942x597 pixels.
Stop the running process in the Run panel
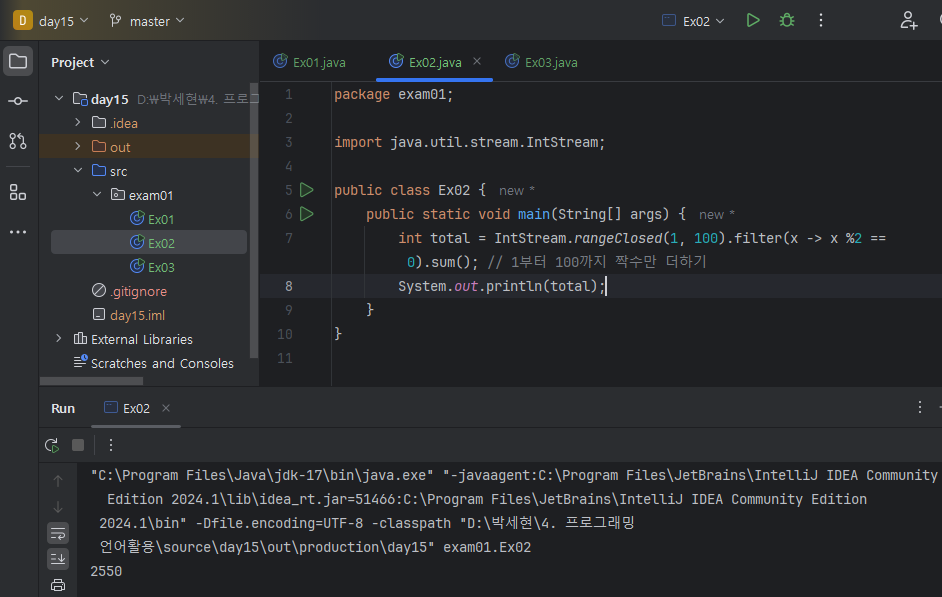pyautogui.click(x=78, y=445)
